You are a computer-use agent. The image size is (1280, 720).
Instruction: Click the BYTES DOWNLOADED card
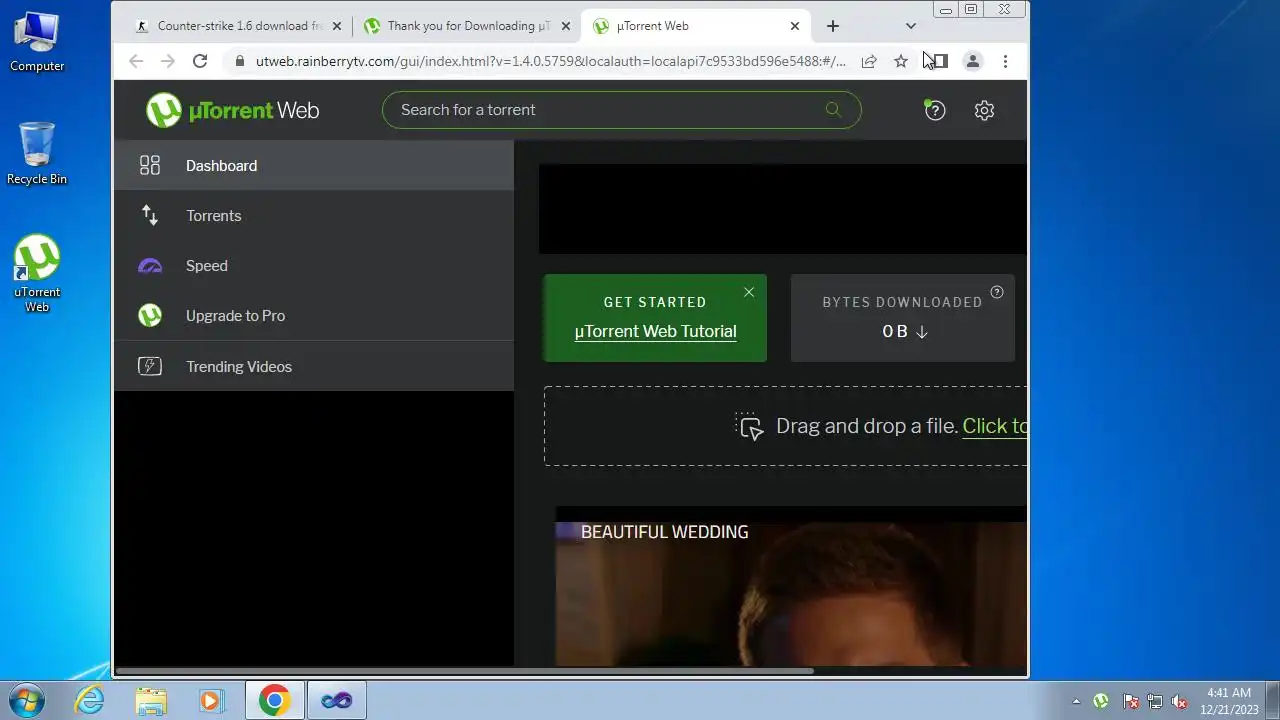pyautogui.click(x=902, y=318)
